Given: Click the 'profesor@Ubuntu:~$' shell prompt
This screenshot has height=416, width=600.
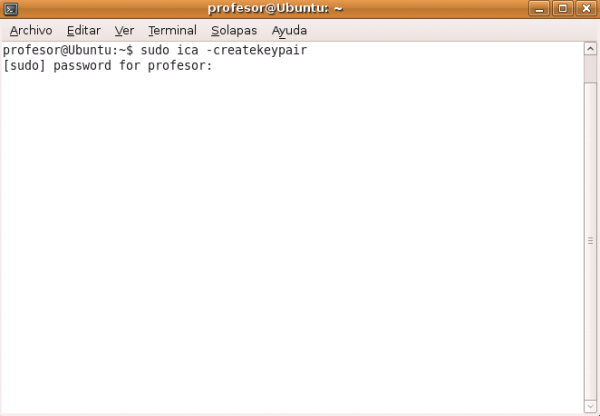Looking at the screenshot, I should coord(68,50).
